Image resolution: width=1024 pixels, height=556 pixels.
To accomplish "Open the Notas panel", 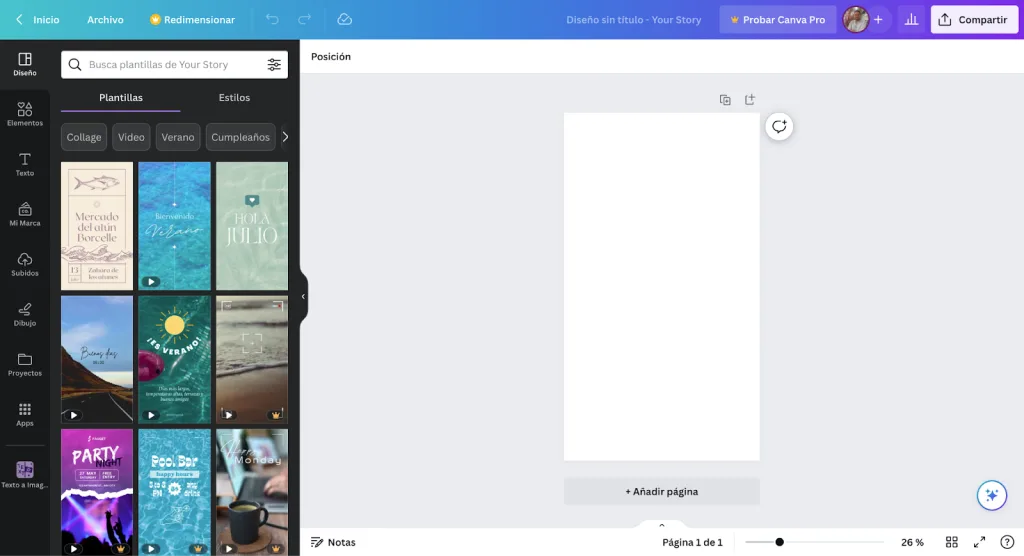I will point(333,542).
